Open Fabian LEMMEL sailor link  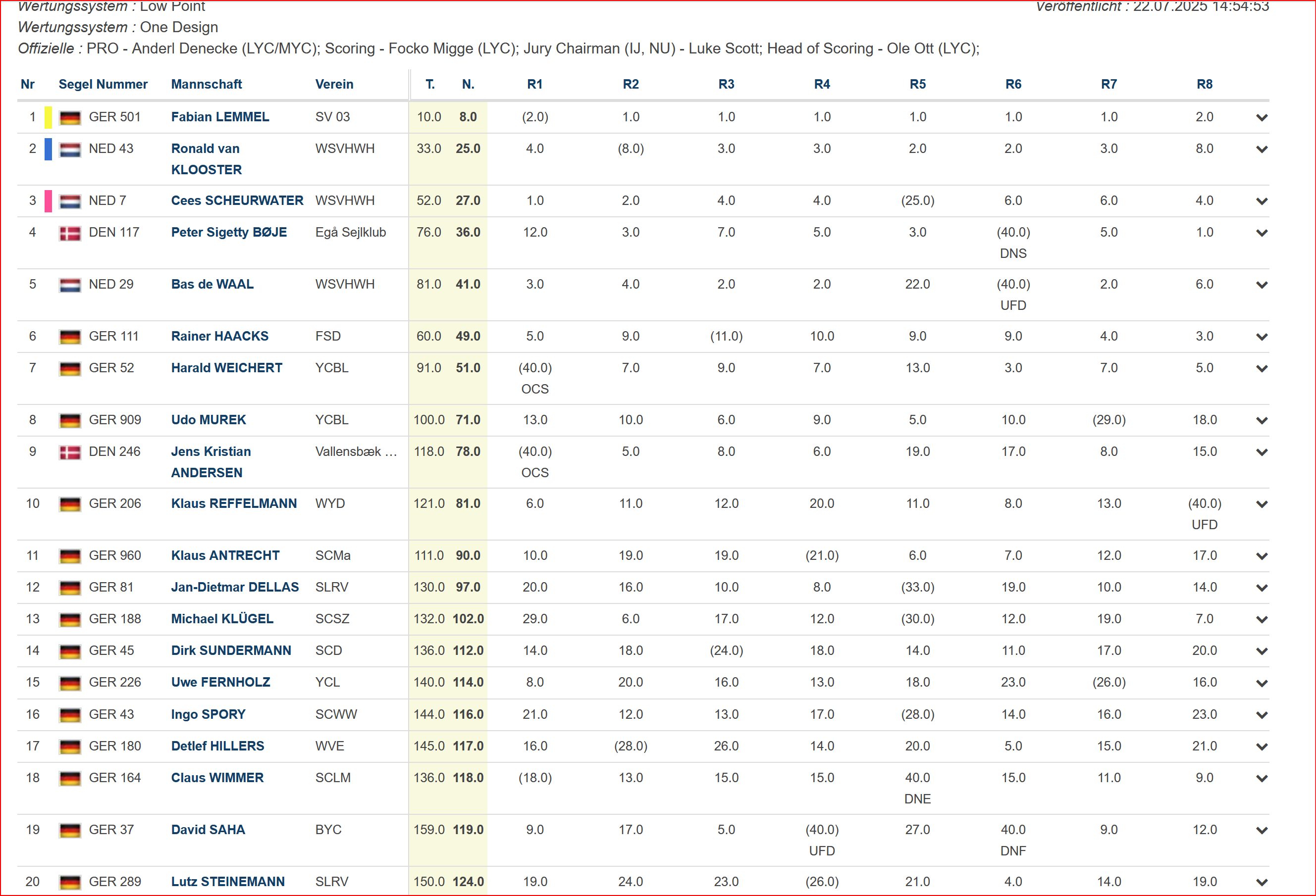220,117
